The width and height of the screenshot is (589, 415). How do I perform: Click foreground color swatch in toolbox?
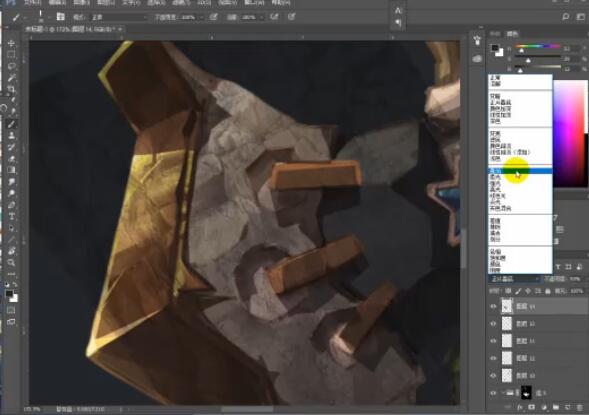click(9, 294)
